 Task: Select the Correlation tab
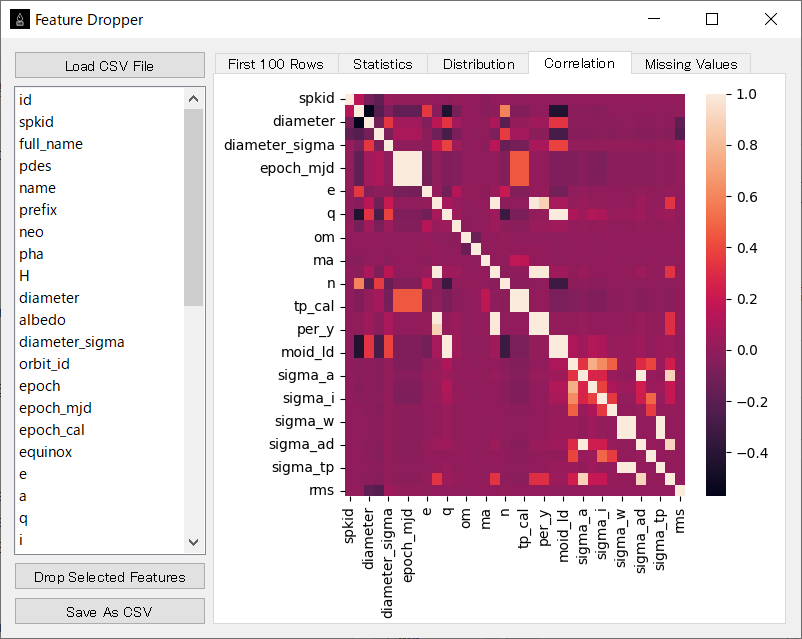580,63
